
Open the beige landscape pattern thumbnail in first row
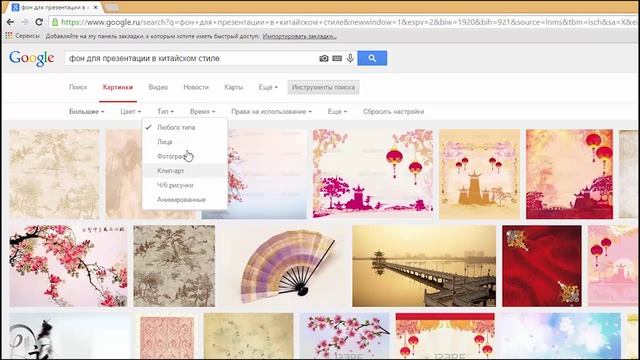click(x=54, y=174)
